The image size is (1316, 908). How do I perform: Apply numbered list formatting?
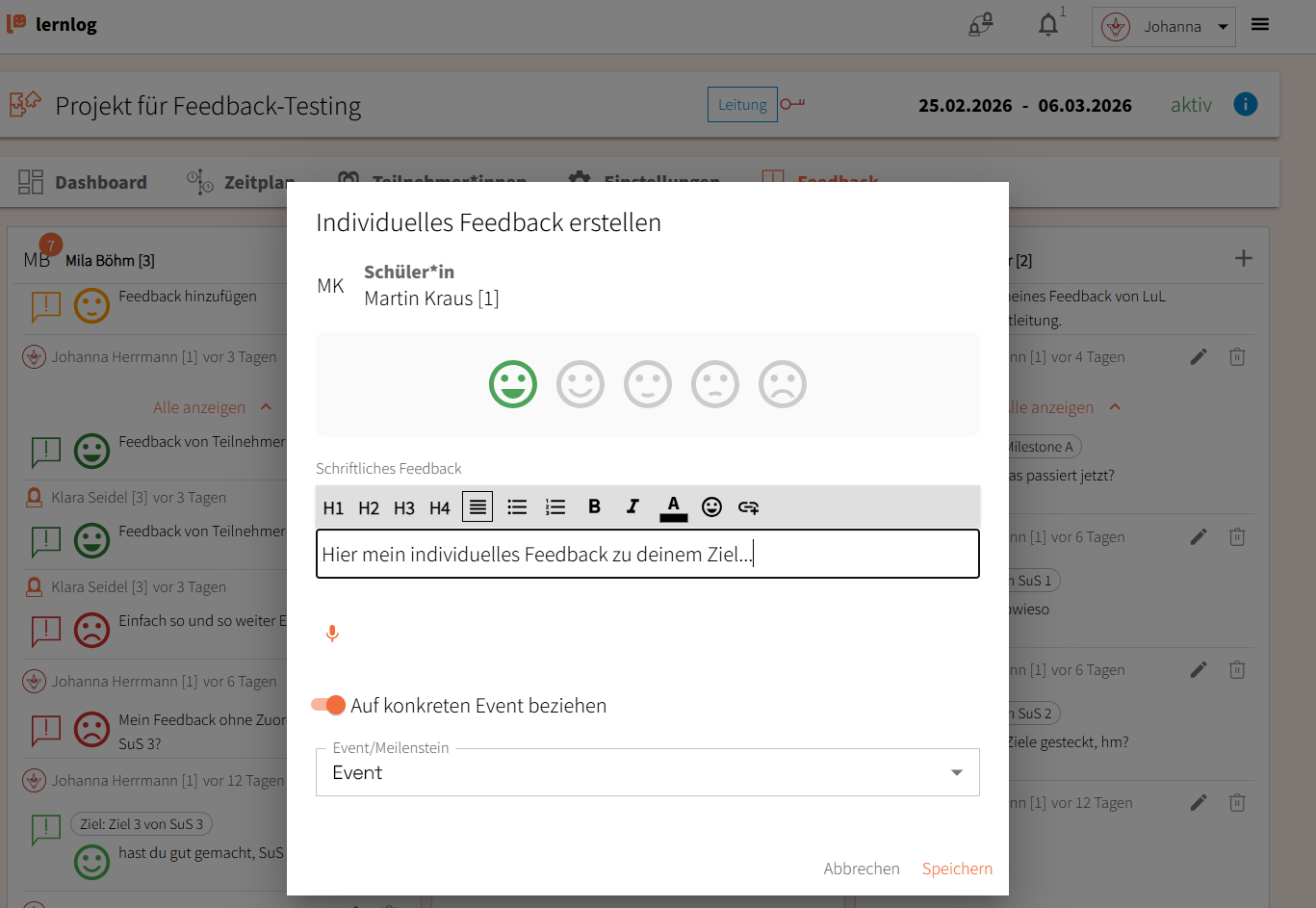(555, 507)
